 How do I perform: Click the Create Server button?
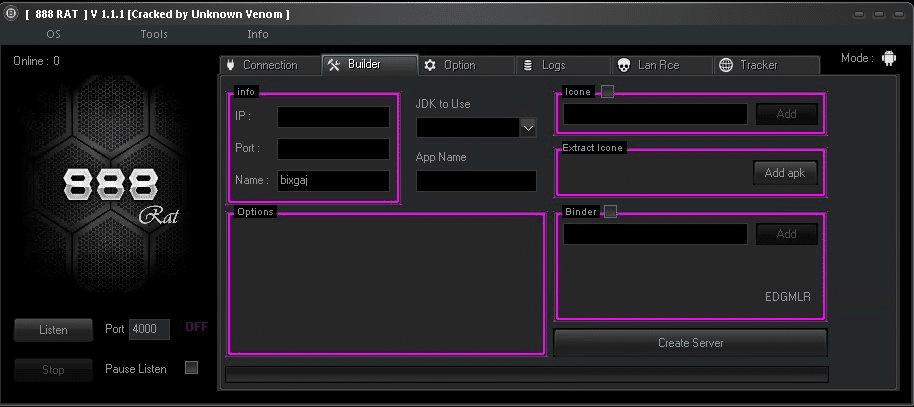coord(690,343)
